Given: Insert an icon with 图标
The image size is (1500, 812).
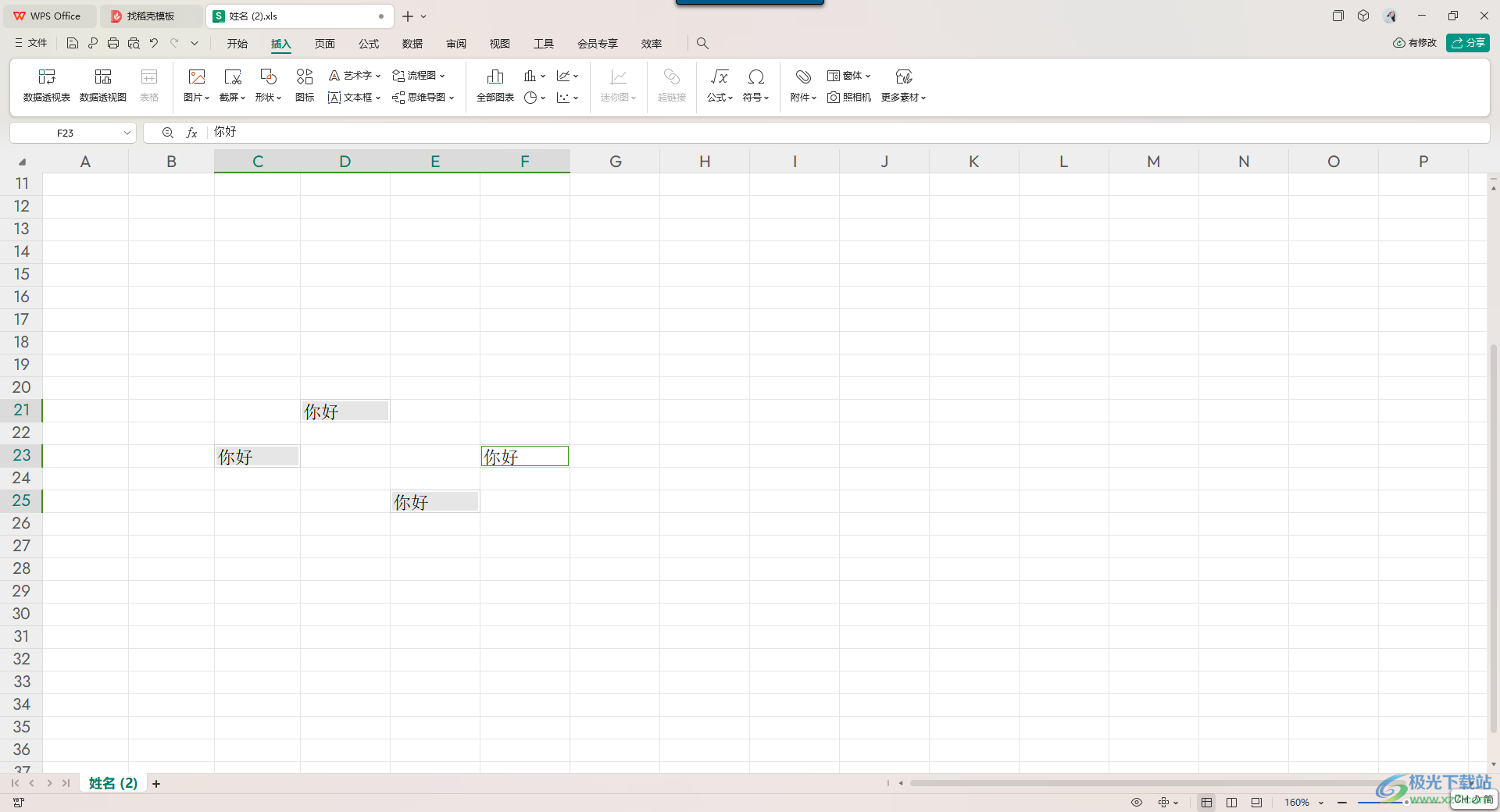Looking at the screenshot, I should (305, 86).
